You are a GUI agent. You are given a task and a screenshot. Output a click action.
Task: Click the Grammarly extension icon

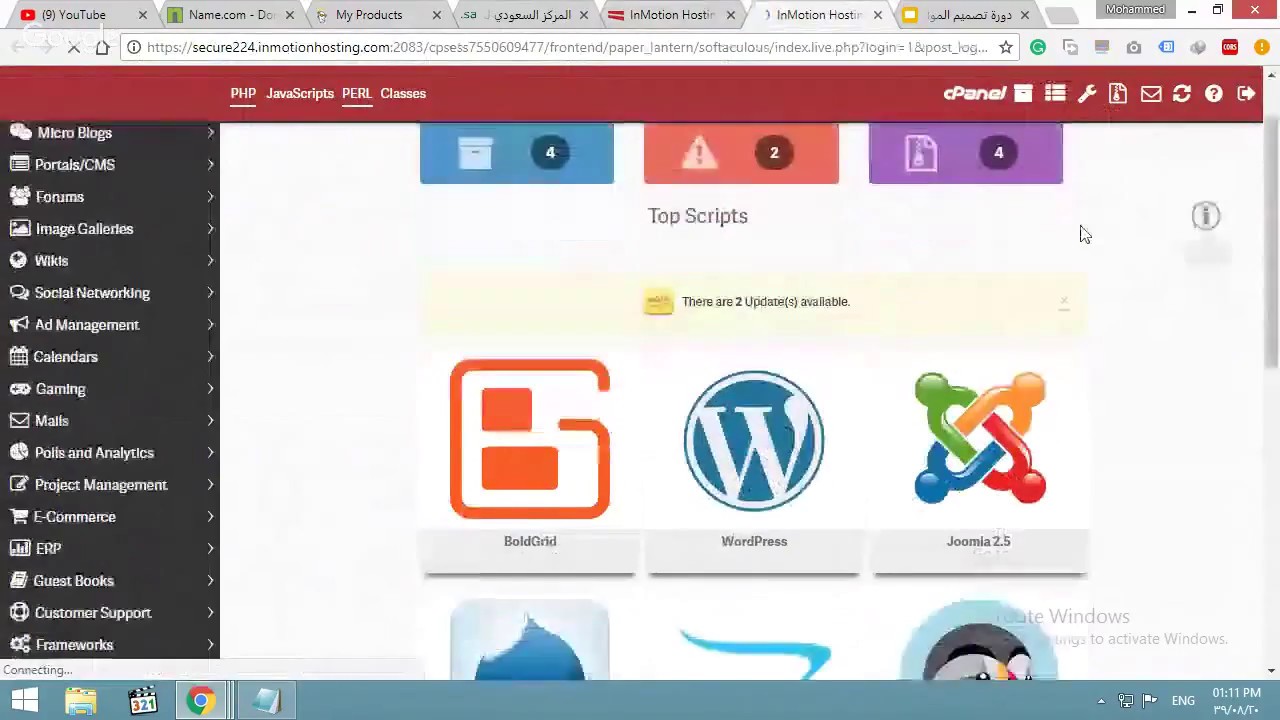(x=1038, y=47)
